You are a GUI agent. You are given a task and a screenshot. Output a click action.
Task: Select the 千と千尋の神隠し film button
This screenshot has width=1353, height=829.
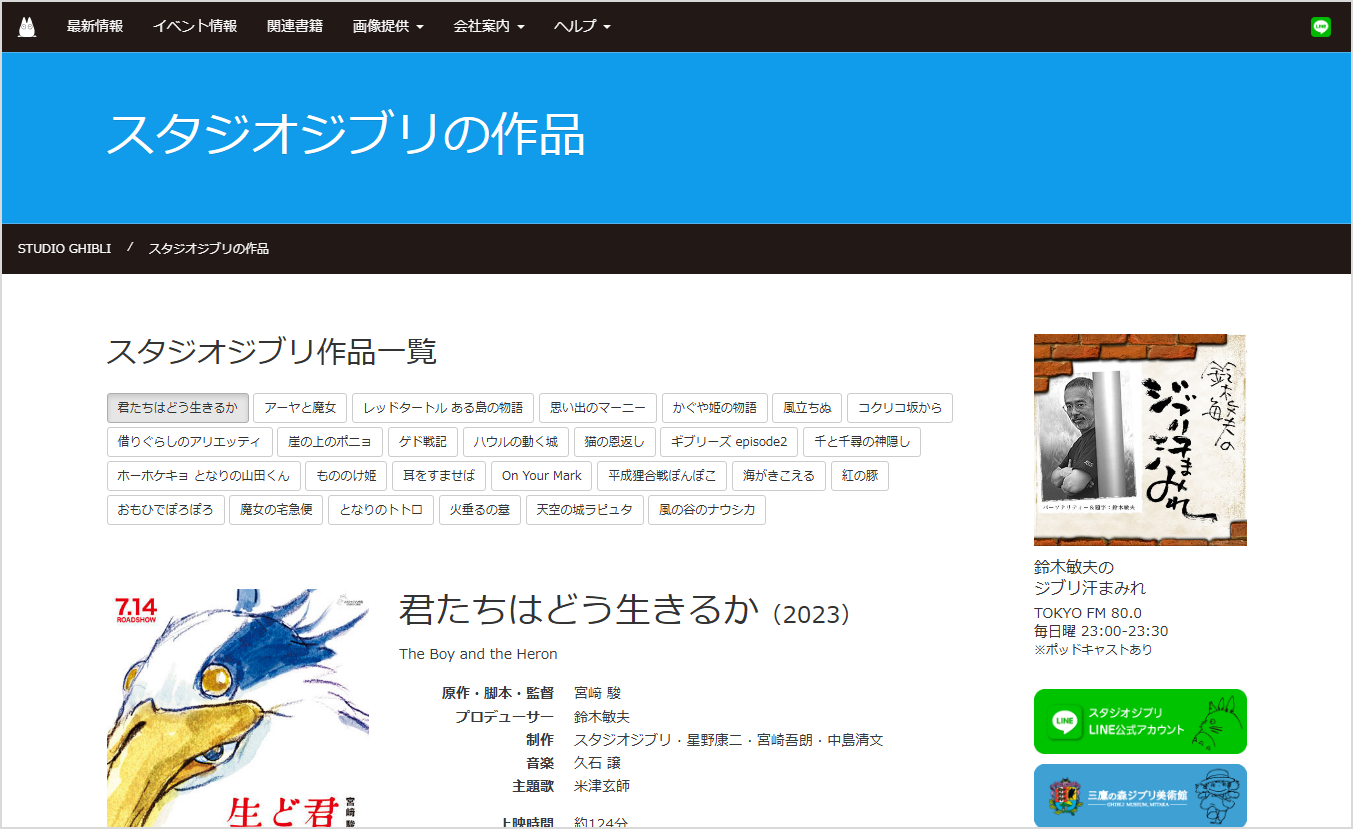tap(862, 442)
